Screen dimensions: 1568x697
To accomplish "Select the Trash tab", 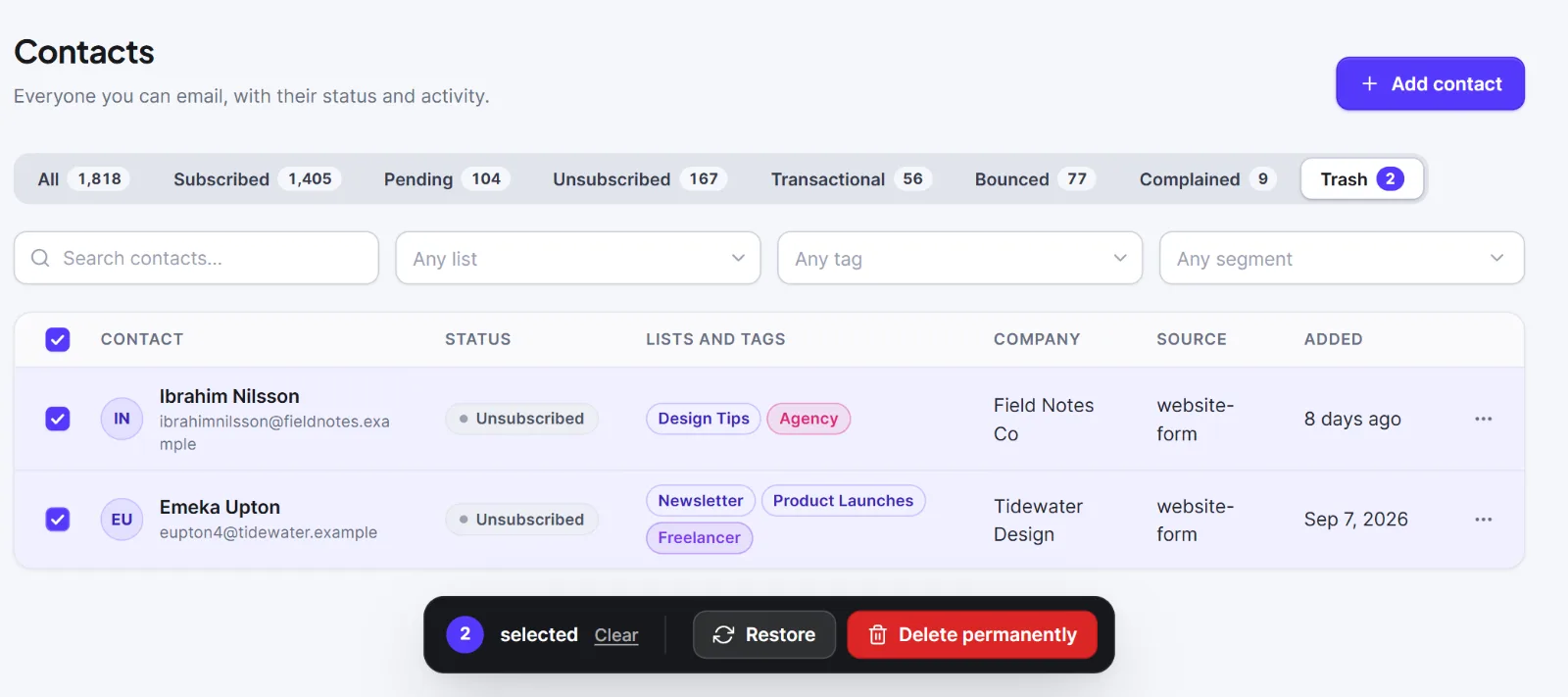I will [x=1362, y=179].
